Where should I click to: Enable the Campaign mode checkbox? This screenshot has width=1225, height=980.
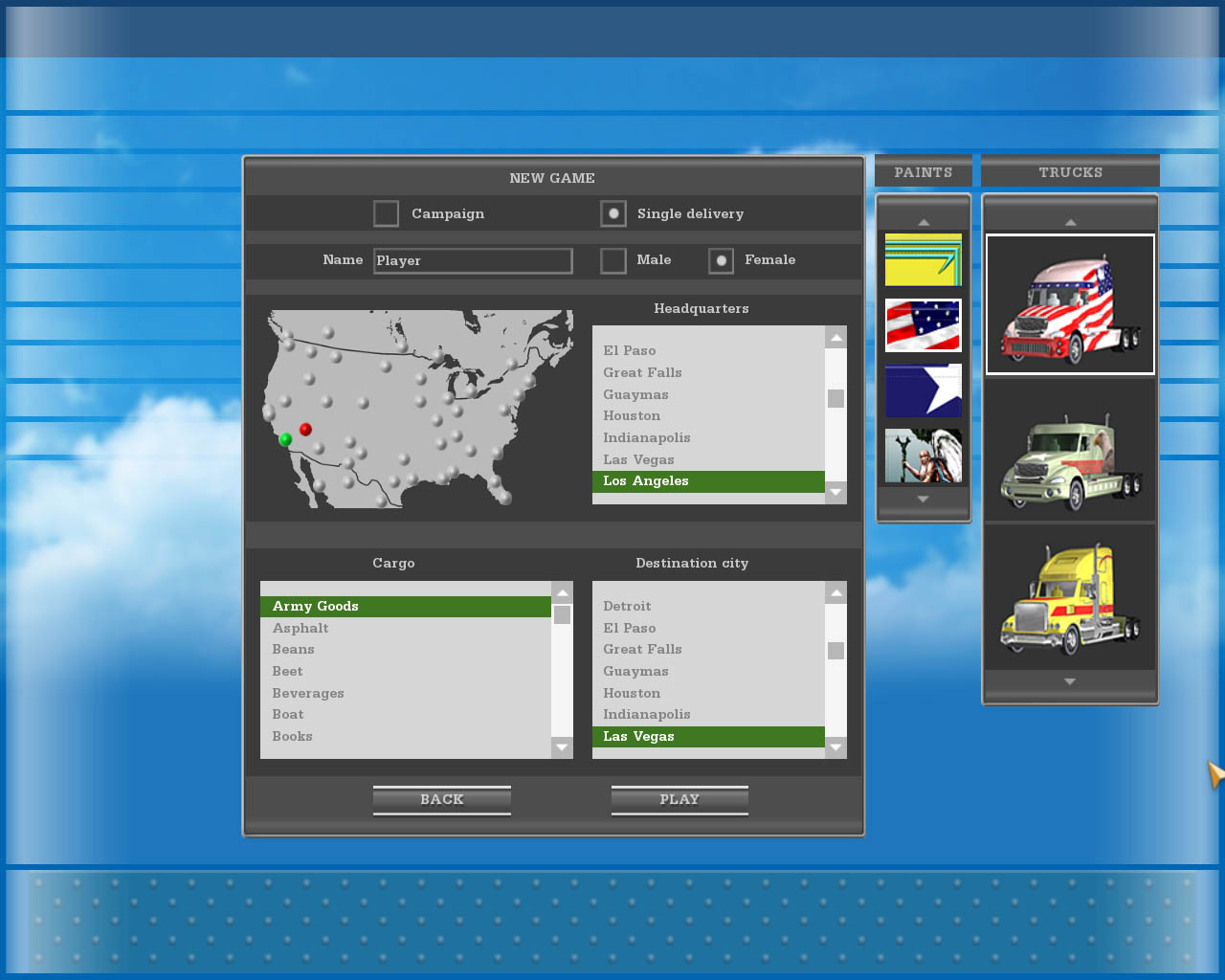coord(386,213)
